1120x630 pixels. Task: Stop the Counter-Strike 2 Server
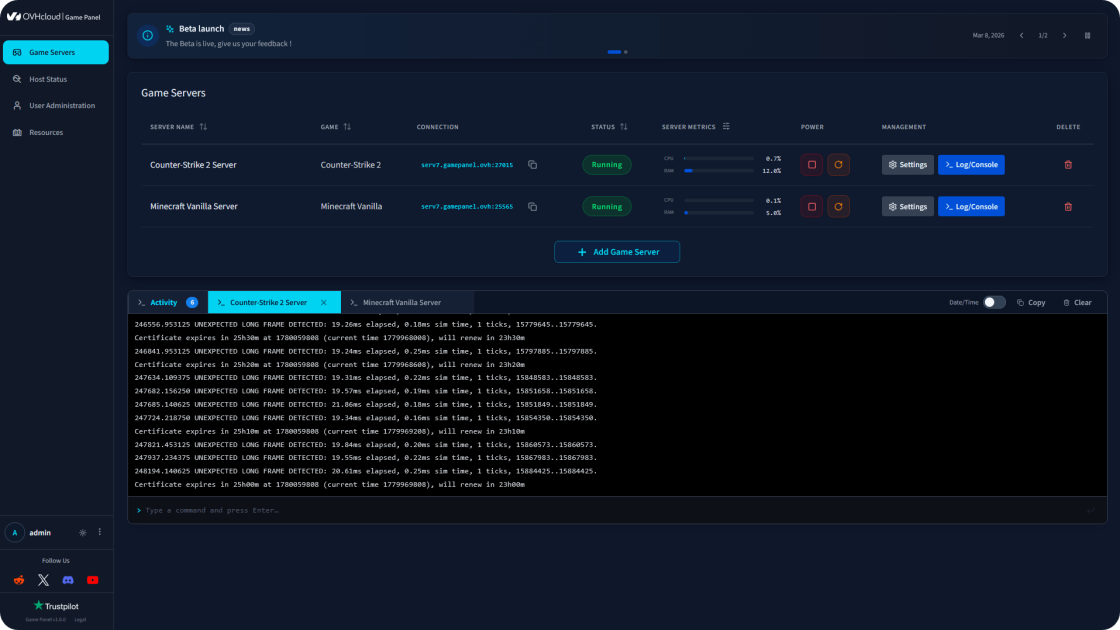click(811, 164)
